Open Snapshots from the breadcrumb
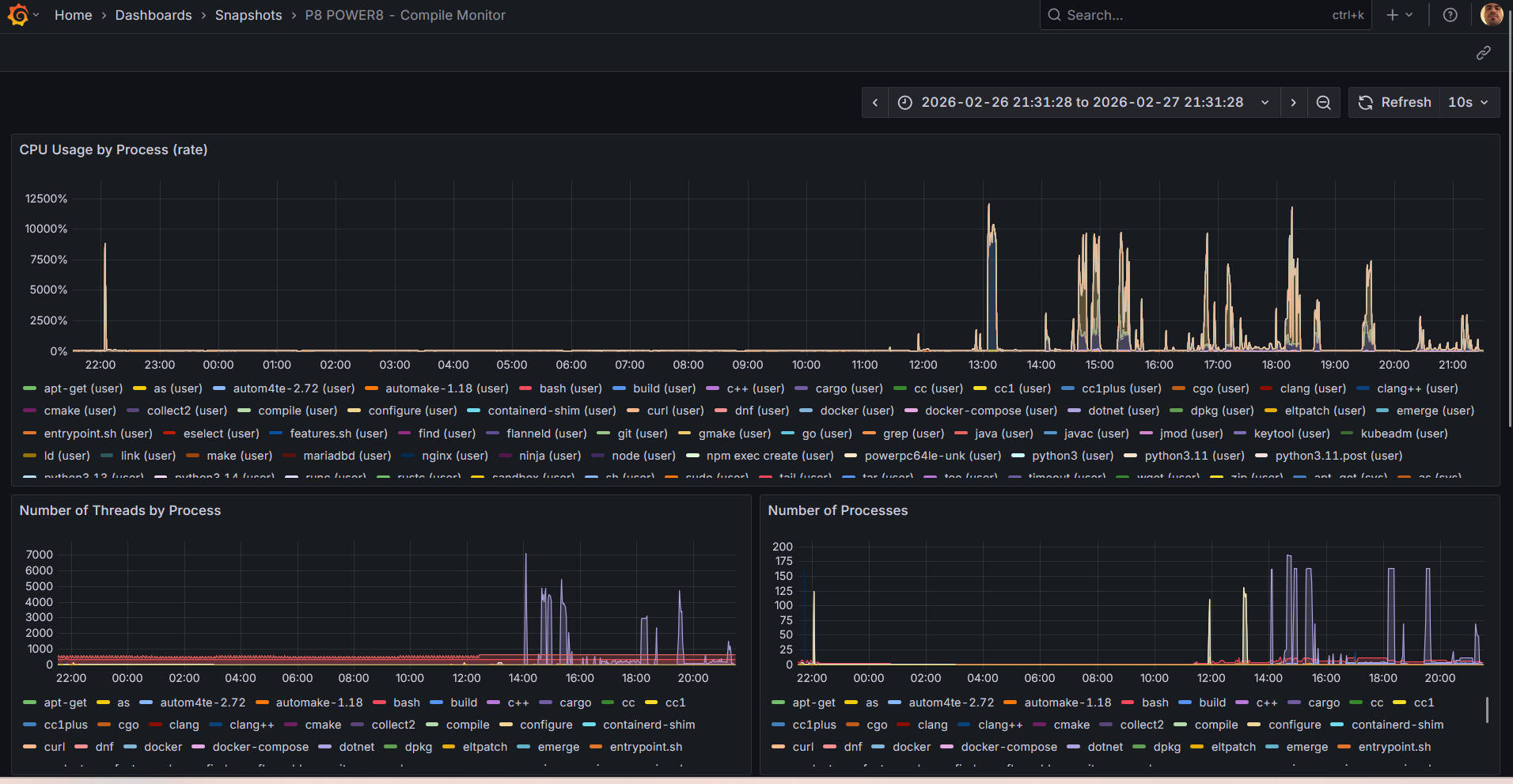 click(248, 15)
